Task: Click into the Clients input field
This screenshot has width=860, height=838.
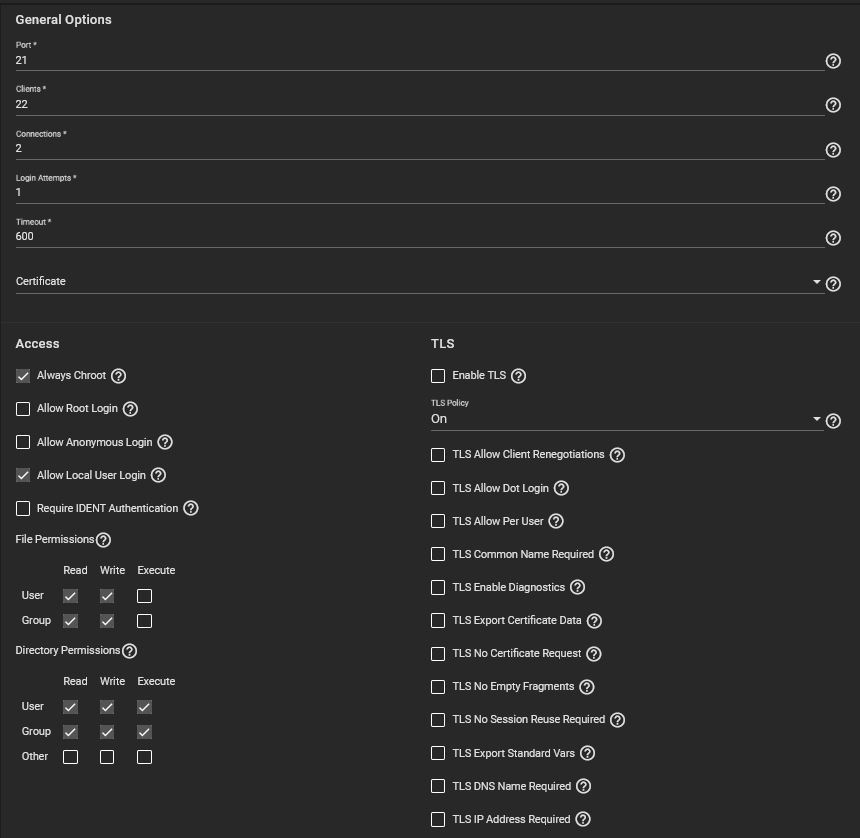Action: (418, 104)
